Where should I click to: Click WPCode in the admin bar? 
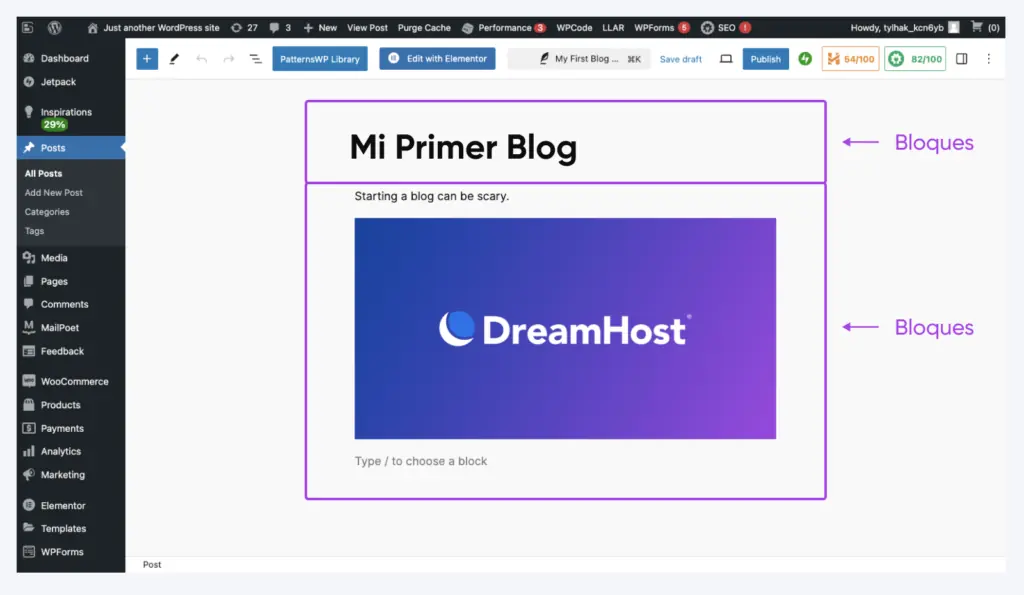point(574,27)
